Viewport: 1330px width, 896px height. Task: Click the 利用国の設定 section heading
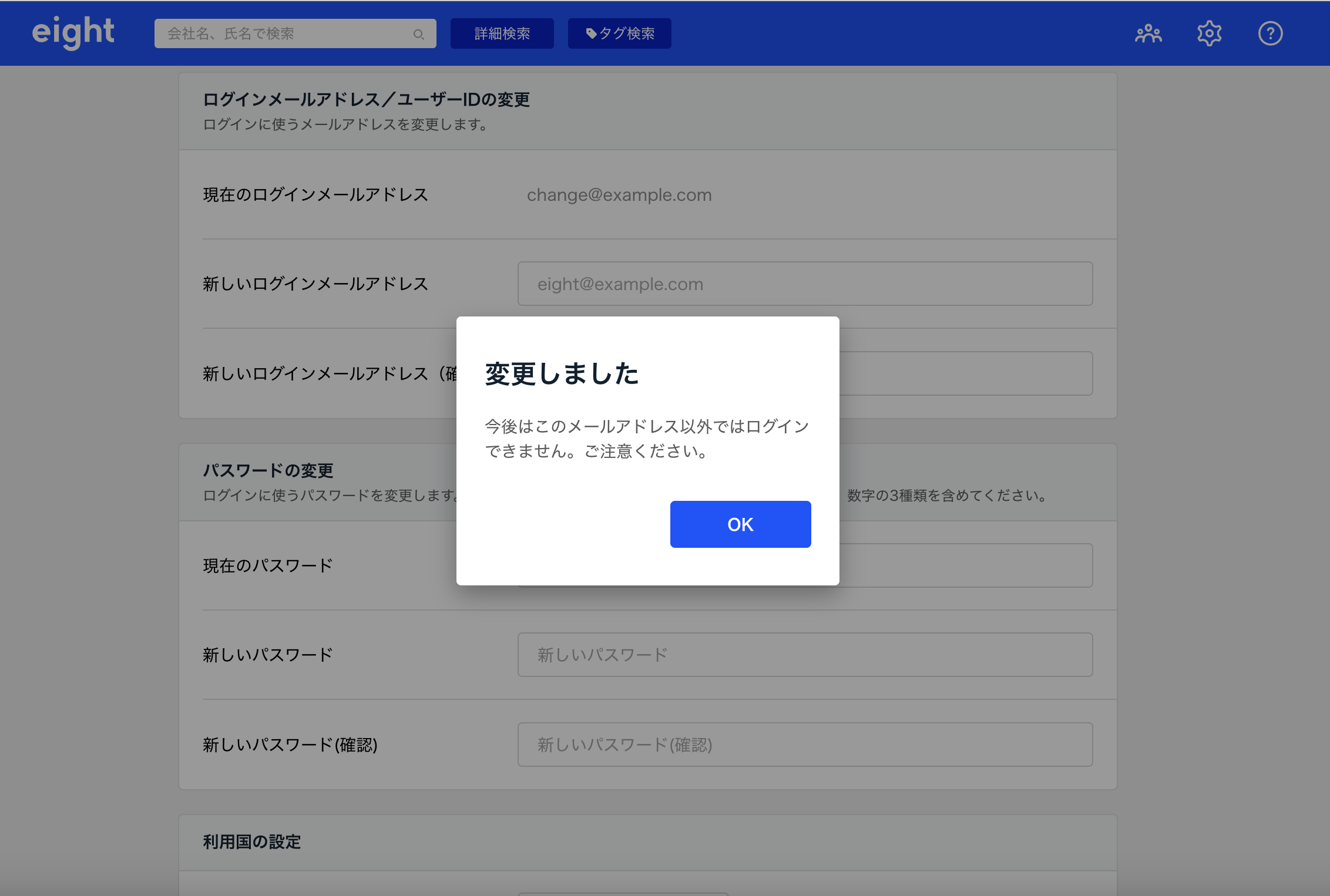[251, 842]
